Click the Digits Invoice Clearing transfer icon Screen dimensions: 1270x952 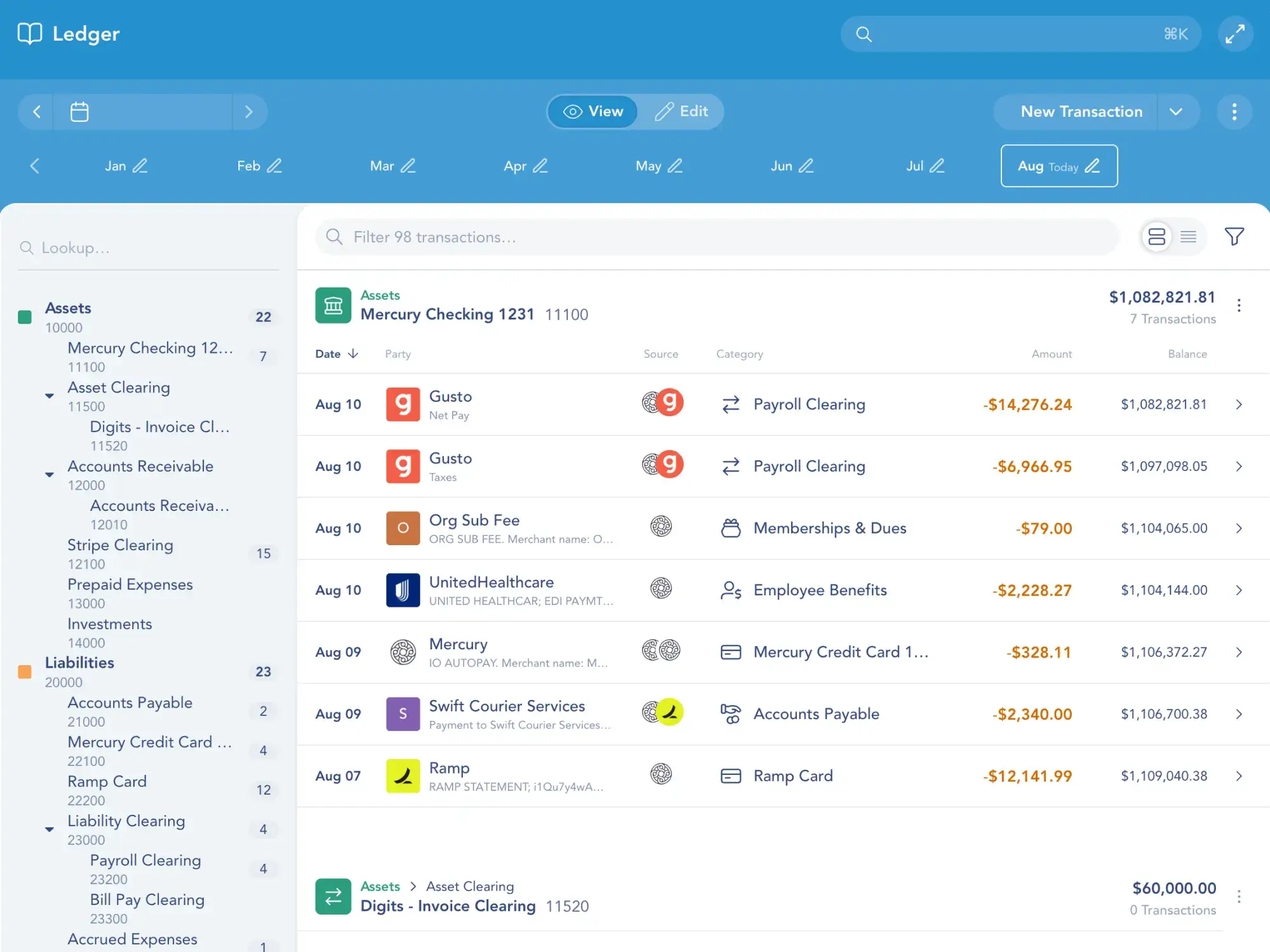click(x=333, y=896)
